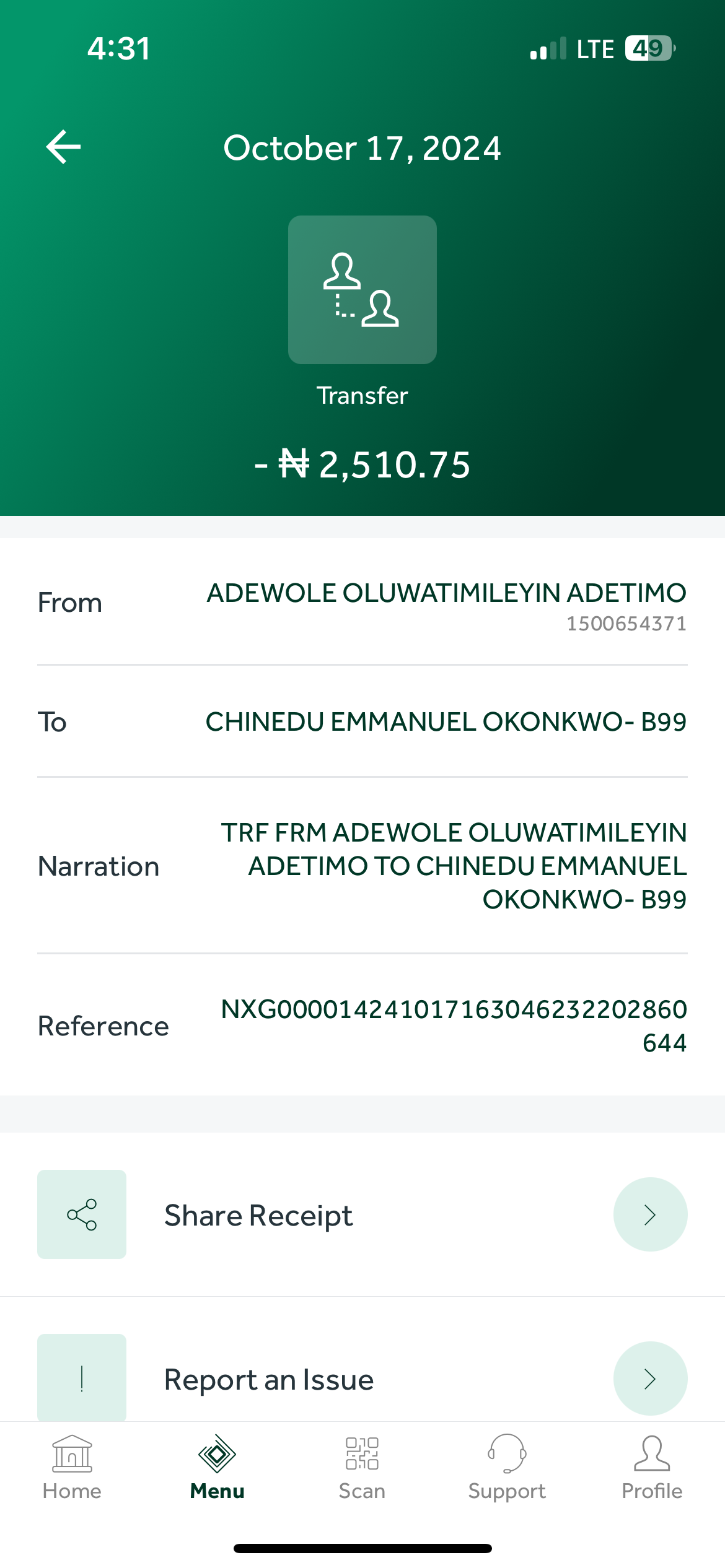Tap the battery indicator in status bar
The image size is (725, 1568).
[x=649, y=48]
